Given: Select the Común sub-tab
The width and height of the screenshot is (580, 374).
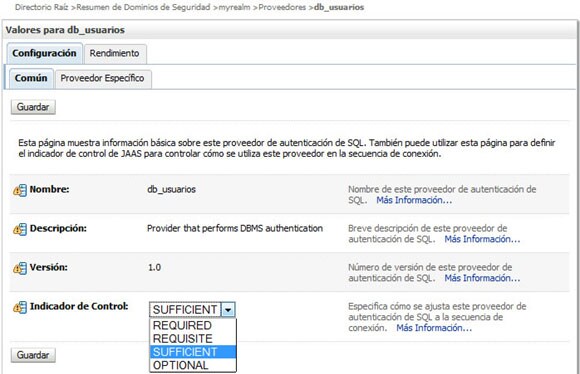Looking at the screenshot, I should pyautogui.click(x=31, y=78).
